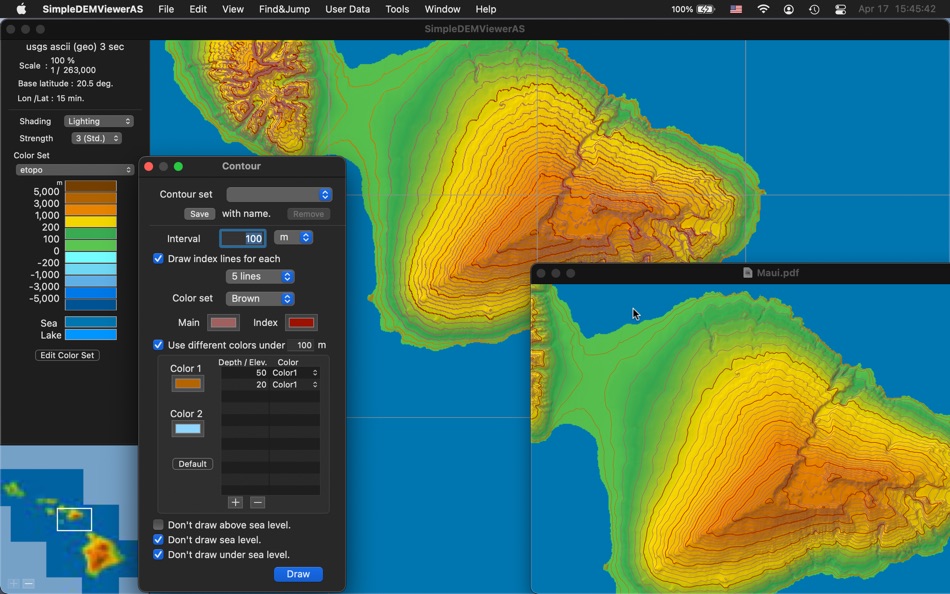Click the Sea color swatch

point(91,322)
